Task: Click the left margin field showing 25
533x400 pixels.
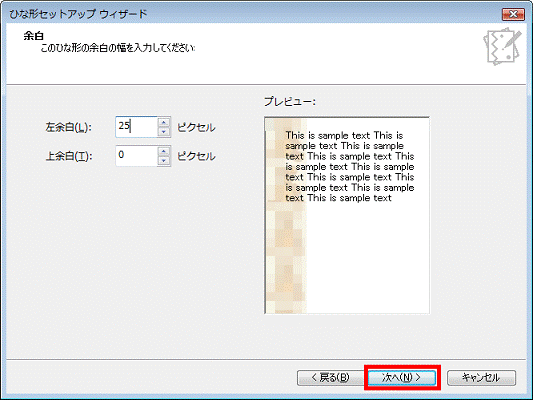Action: tap(136, 127)
